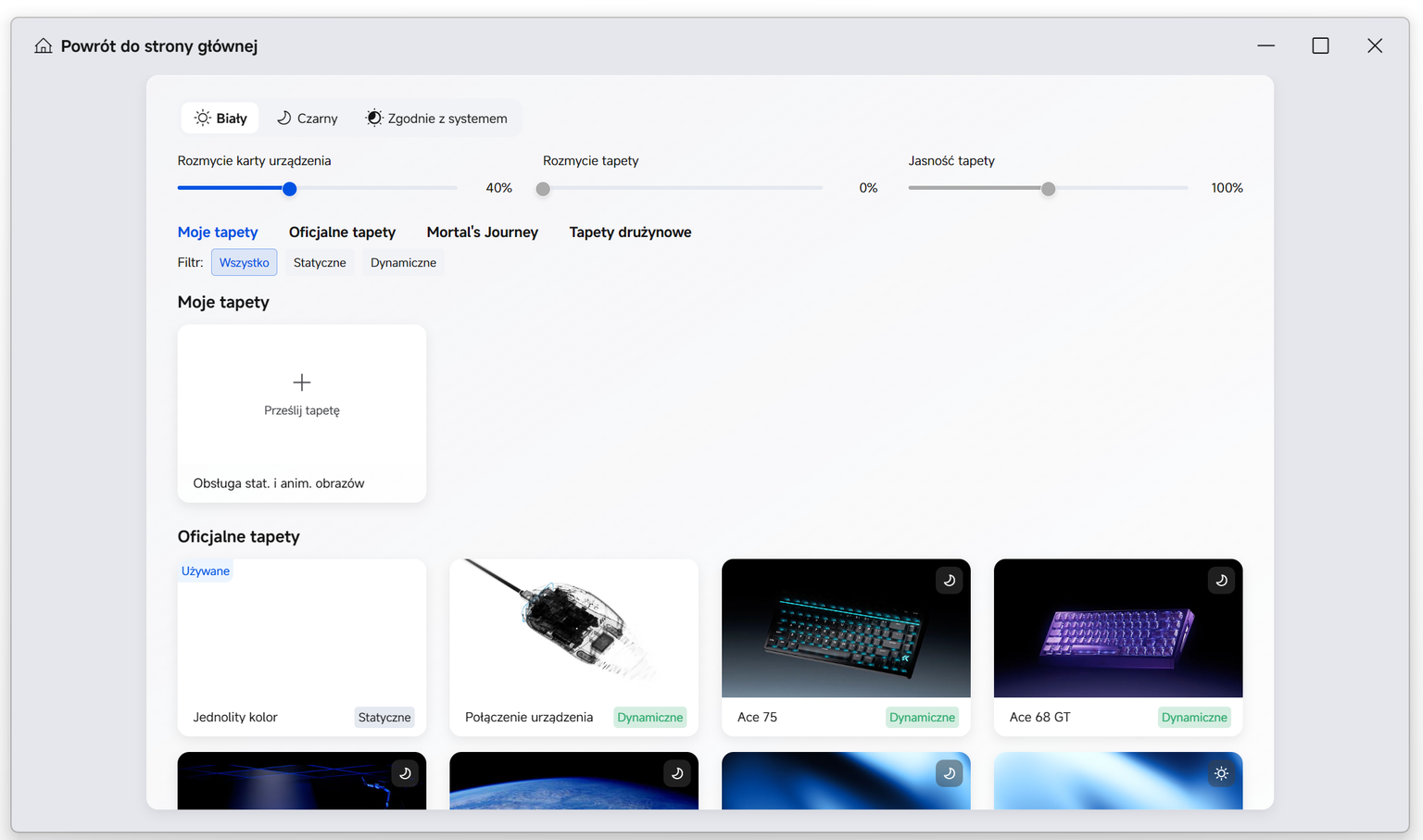The image size is (1423, 840).
Task: Minimize the application window
Action: tap(1266, 45)
